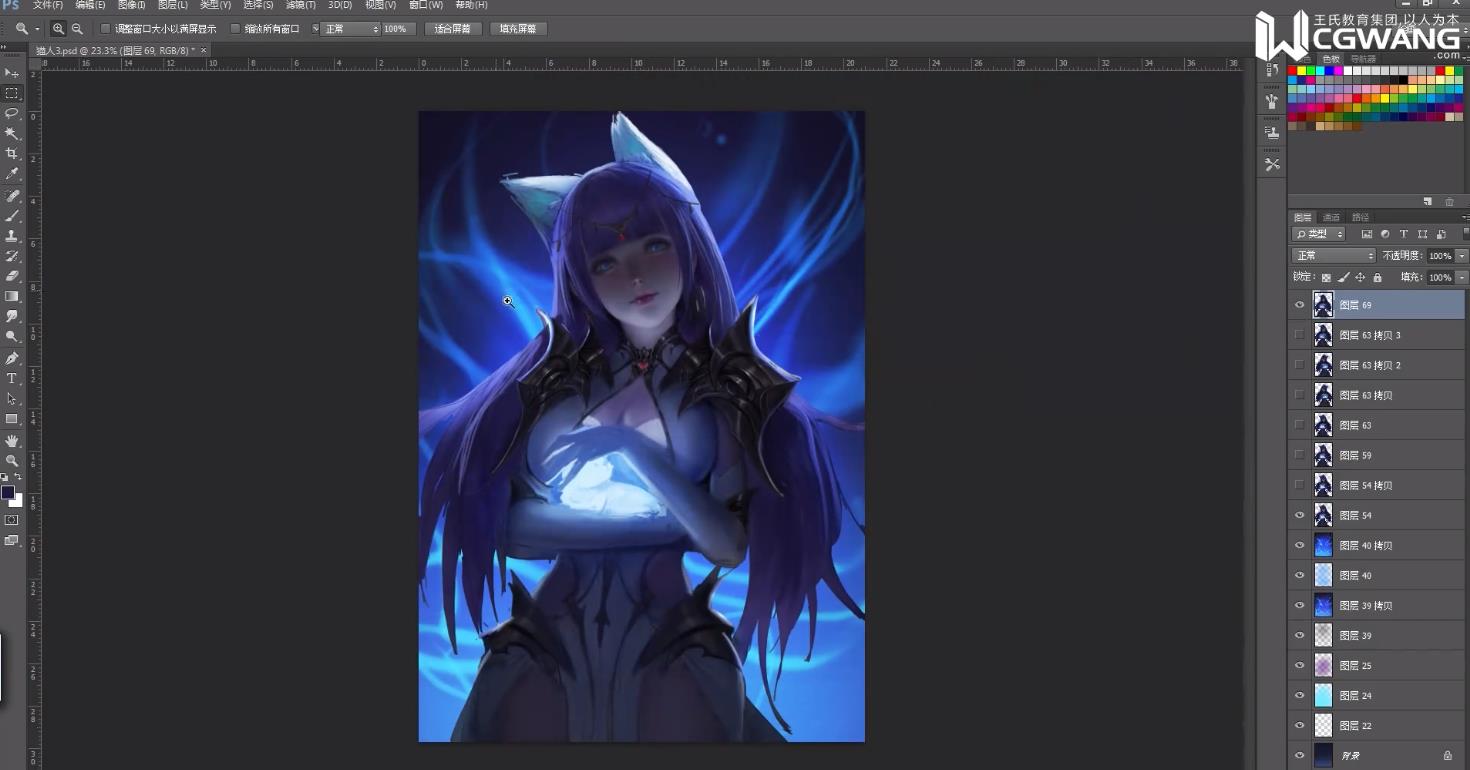Select the History Brush tool
Image resolution: width=1470 pixels, height=770 pixels.
click(12, 256)
